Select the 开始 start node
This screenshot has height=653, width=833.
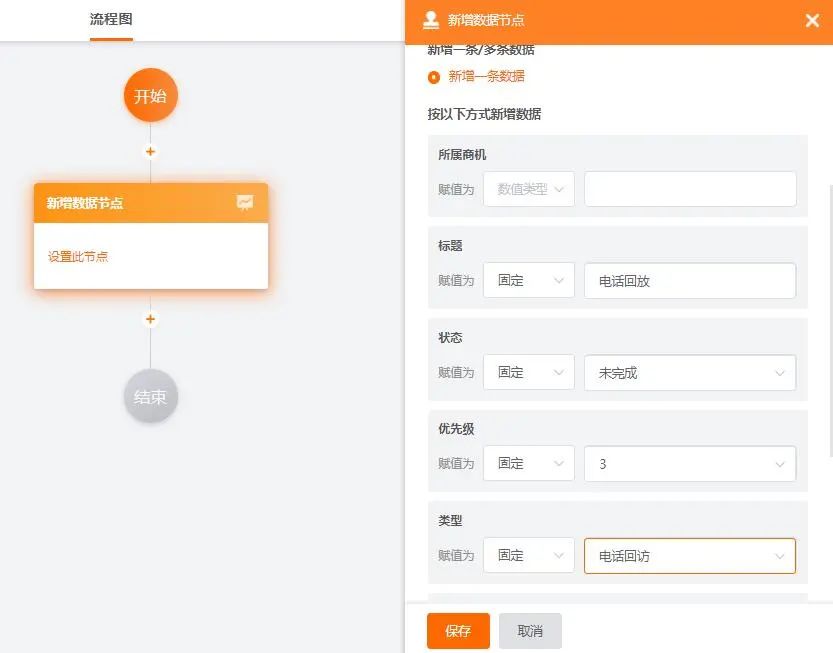pyautogui.click(x=150, y=96)
